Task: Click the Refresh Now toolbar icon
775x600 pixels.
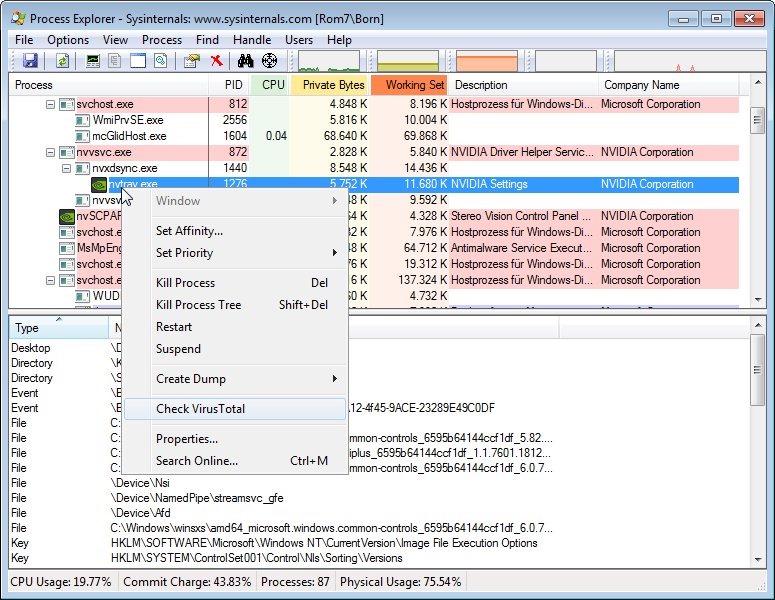Action: click(63, 61)
